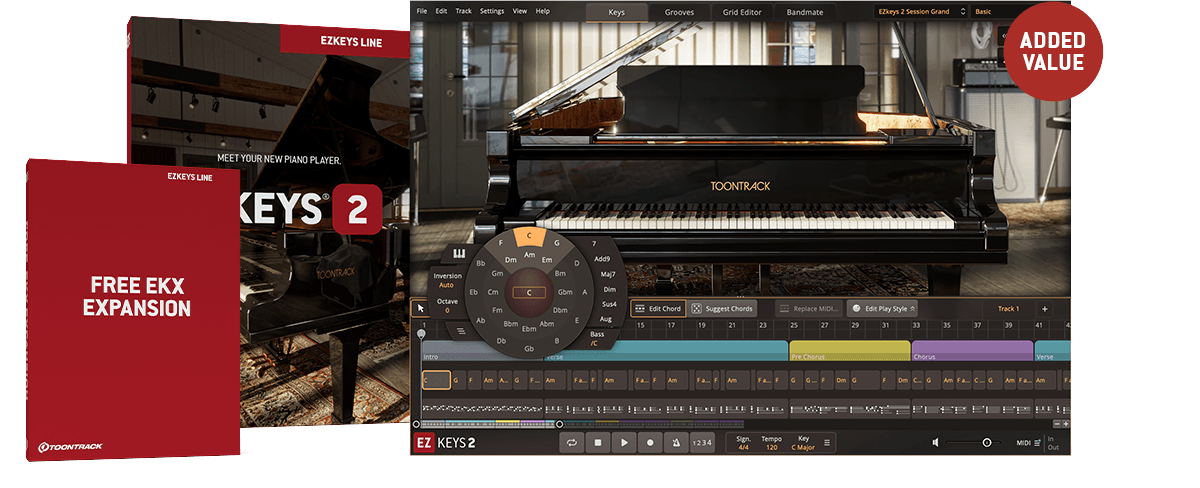Select the G chord on the chord wheel
Viewport: 1200px width, 488px height.
pos(556,243)
